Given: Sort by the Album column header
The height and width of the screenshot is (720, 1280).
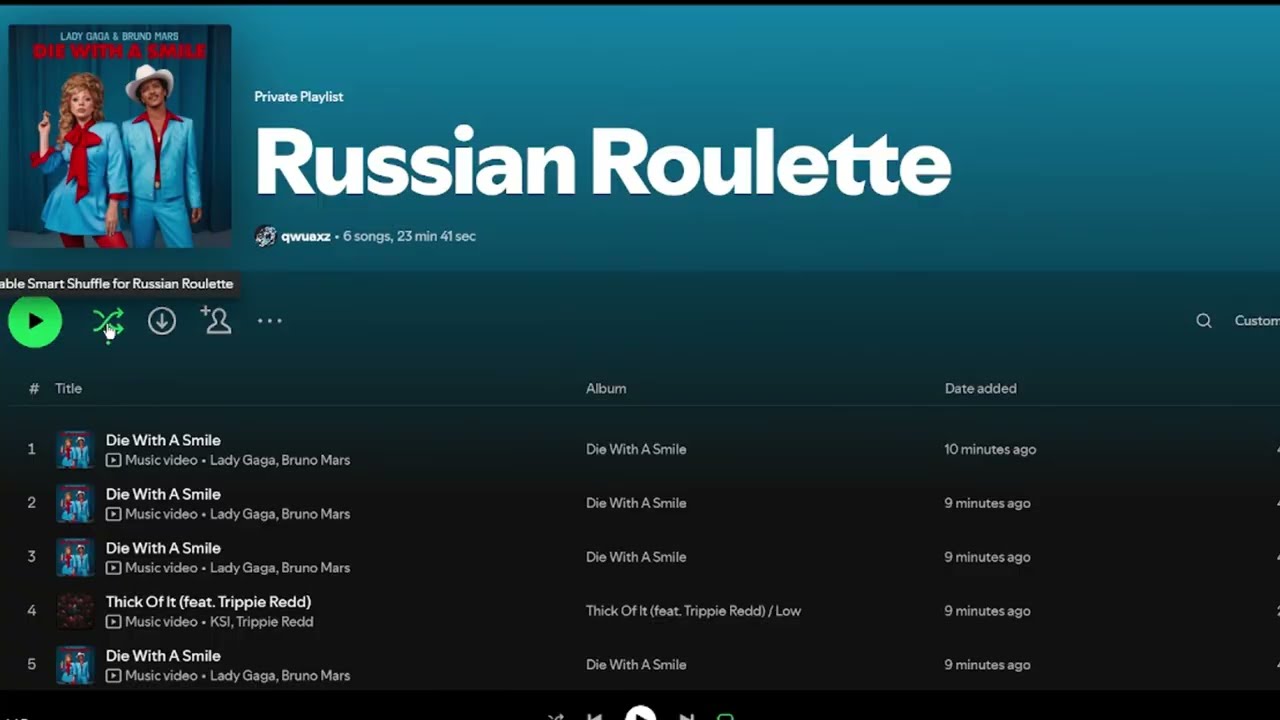Looking at the screenshot, I should coord(606,388).
